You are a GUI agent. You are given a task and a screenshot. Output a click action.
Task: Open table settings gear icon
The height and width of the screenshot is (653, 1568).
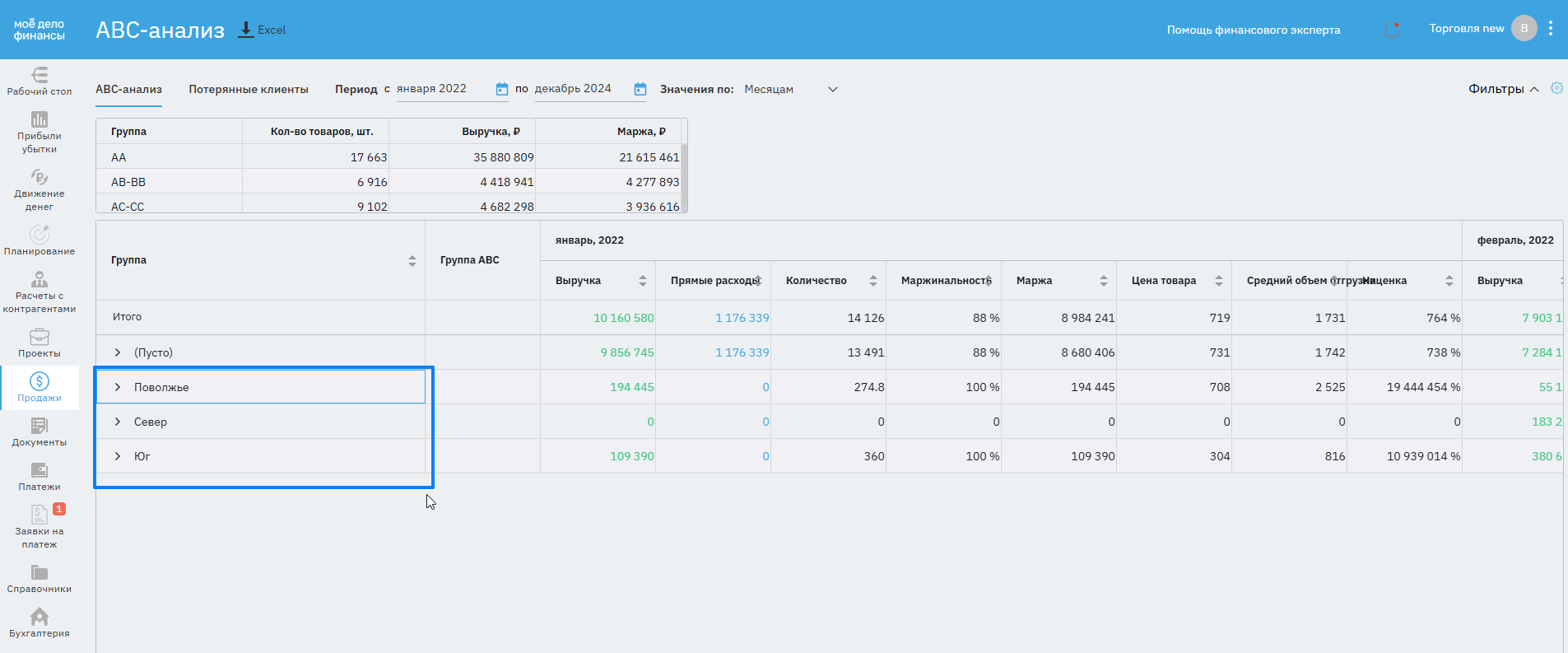pyautogui.click(x=1556, y=88)
